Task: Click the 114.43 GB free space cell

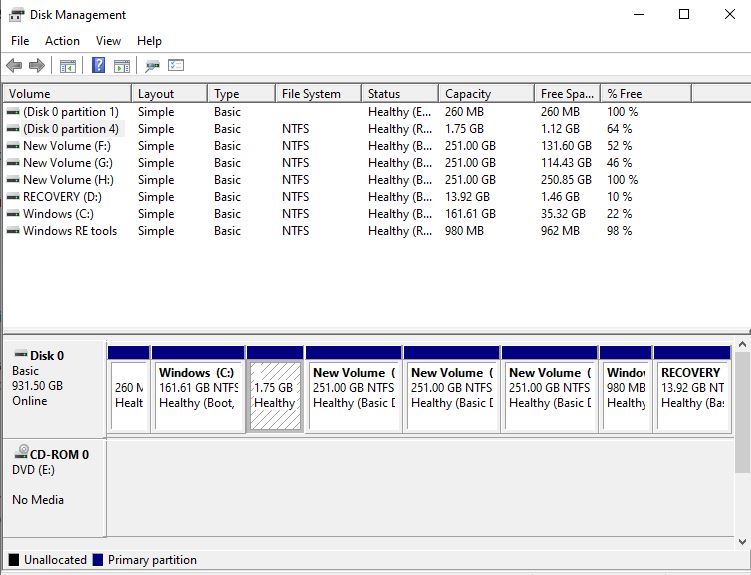Action: coord(566,163)
